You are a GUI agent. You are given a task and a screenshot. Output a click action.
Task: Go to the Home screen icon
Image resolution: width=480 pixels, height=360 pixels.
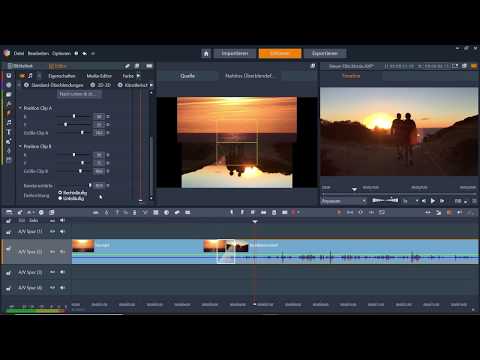click(x=206, y=53)
